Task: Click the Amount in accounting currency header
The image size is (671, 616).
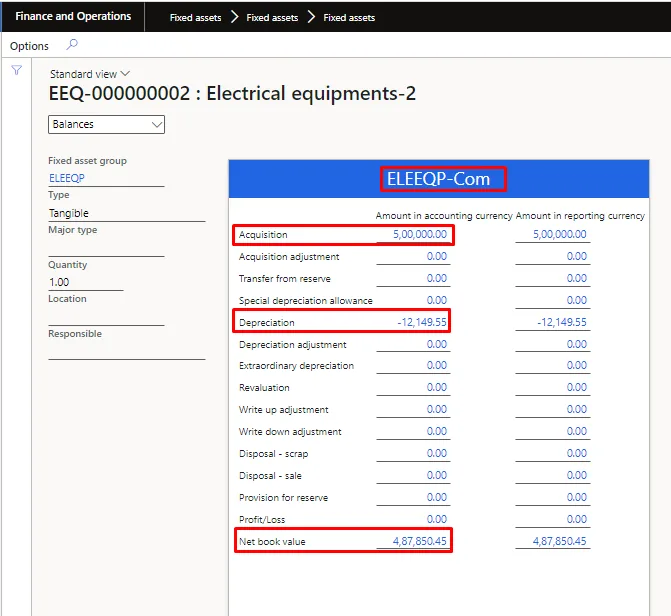Action: (x=444, y=216)
